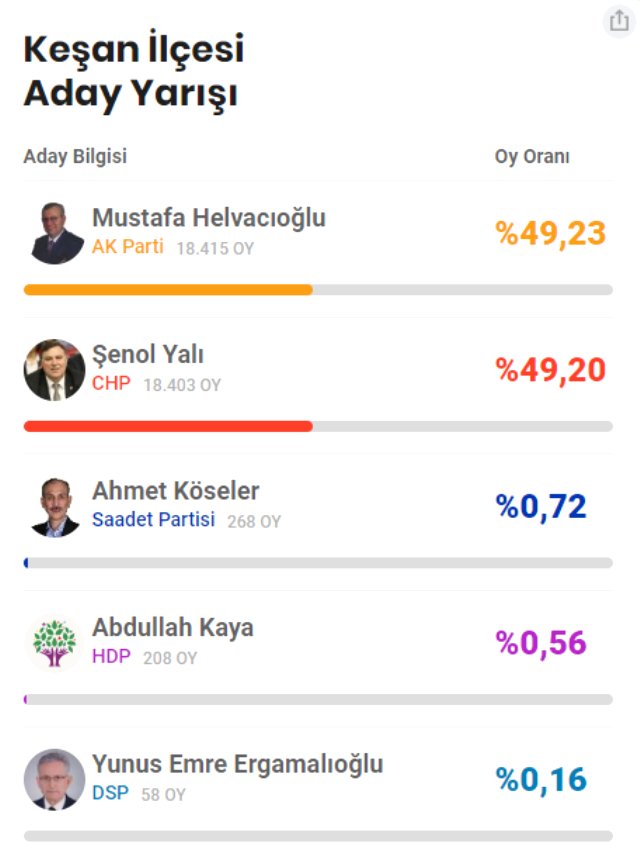Open Yunus Emre Ergamalıoğlu candidate name

[237, 764]
